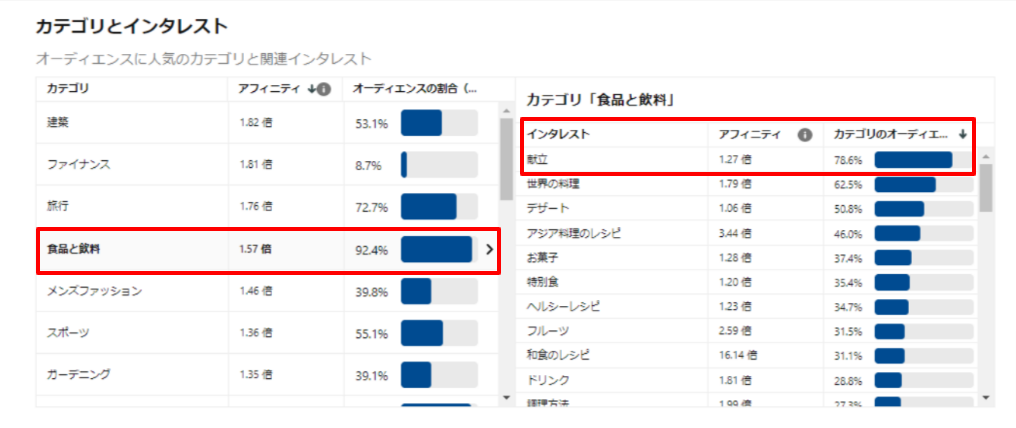Click down arrow of category list scrollbar
This screenshot has width=1016, height=428.
[x=507, y=398]
